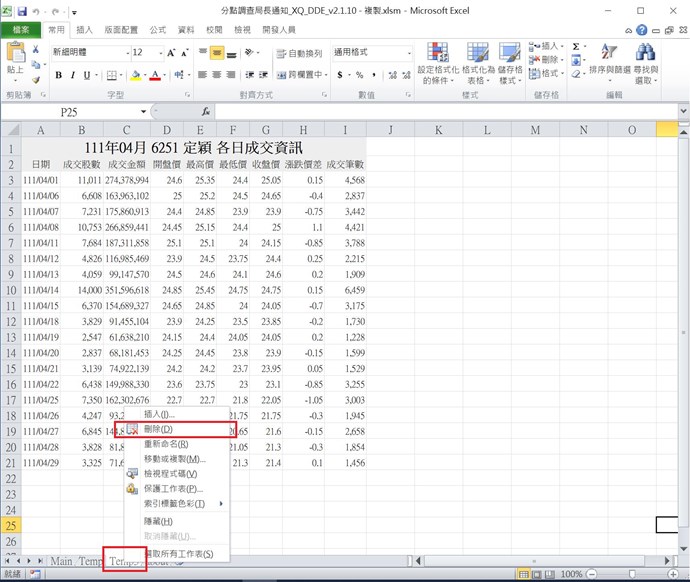The height and width of the screenshot is (582, 690).
Task: Click the Find & Select (尋找與選取) binoculars icon
Action: pos(645,62)
